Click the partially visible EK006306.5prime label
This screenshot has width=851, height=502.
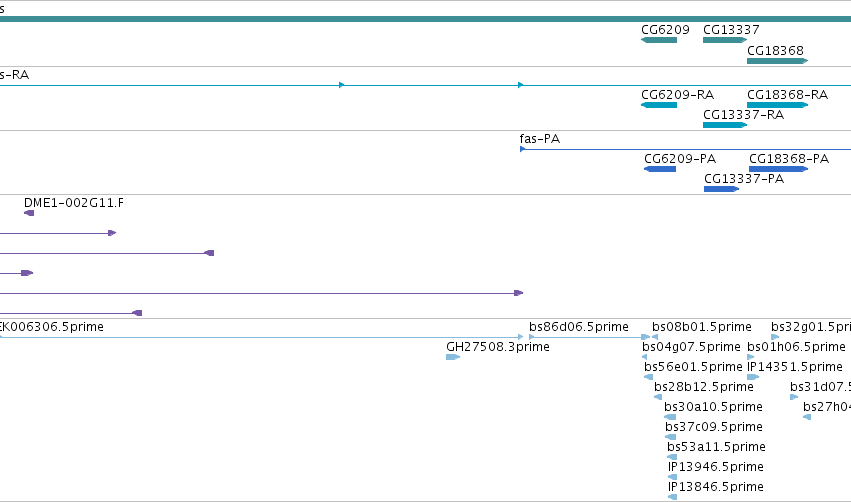52,327
